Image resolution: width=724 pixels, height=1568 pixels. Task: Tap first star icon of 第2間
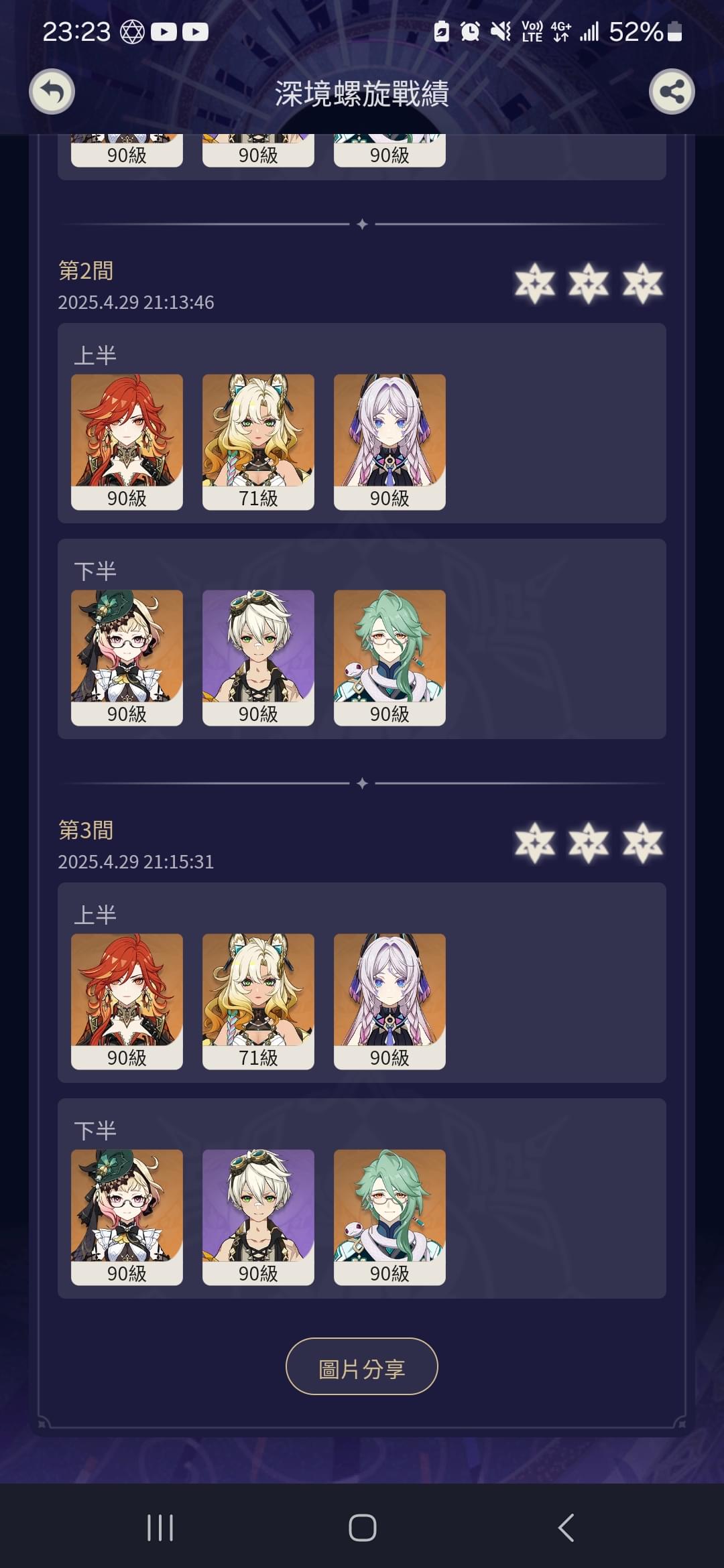(x=534, y=283)
